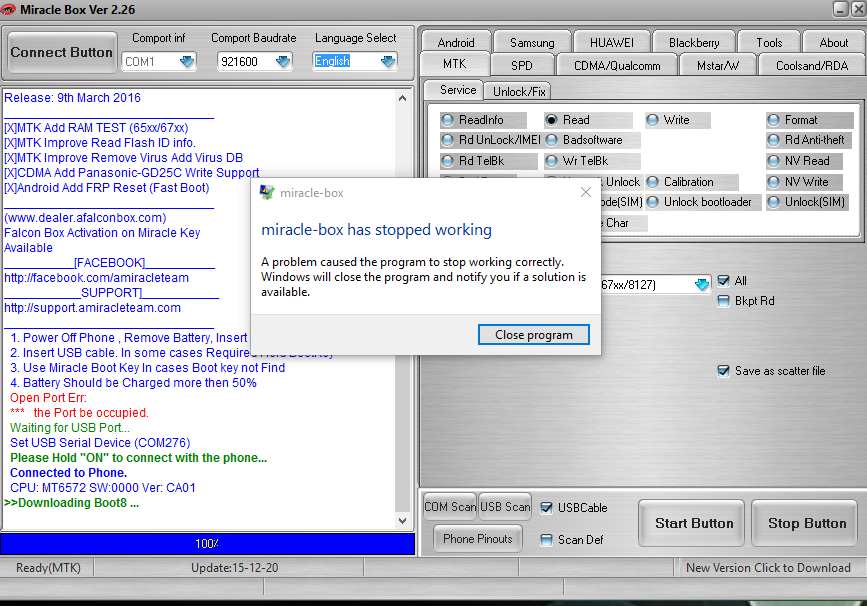
Task: Select the Mstar/W tab
Action: (718, 65)
